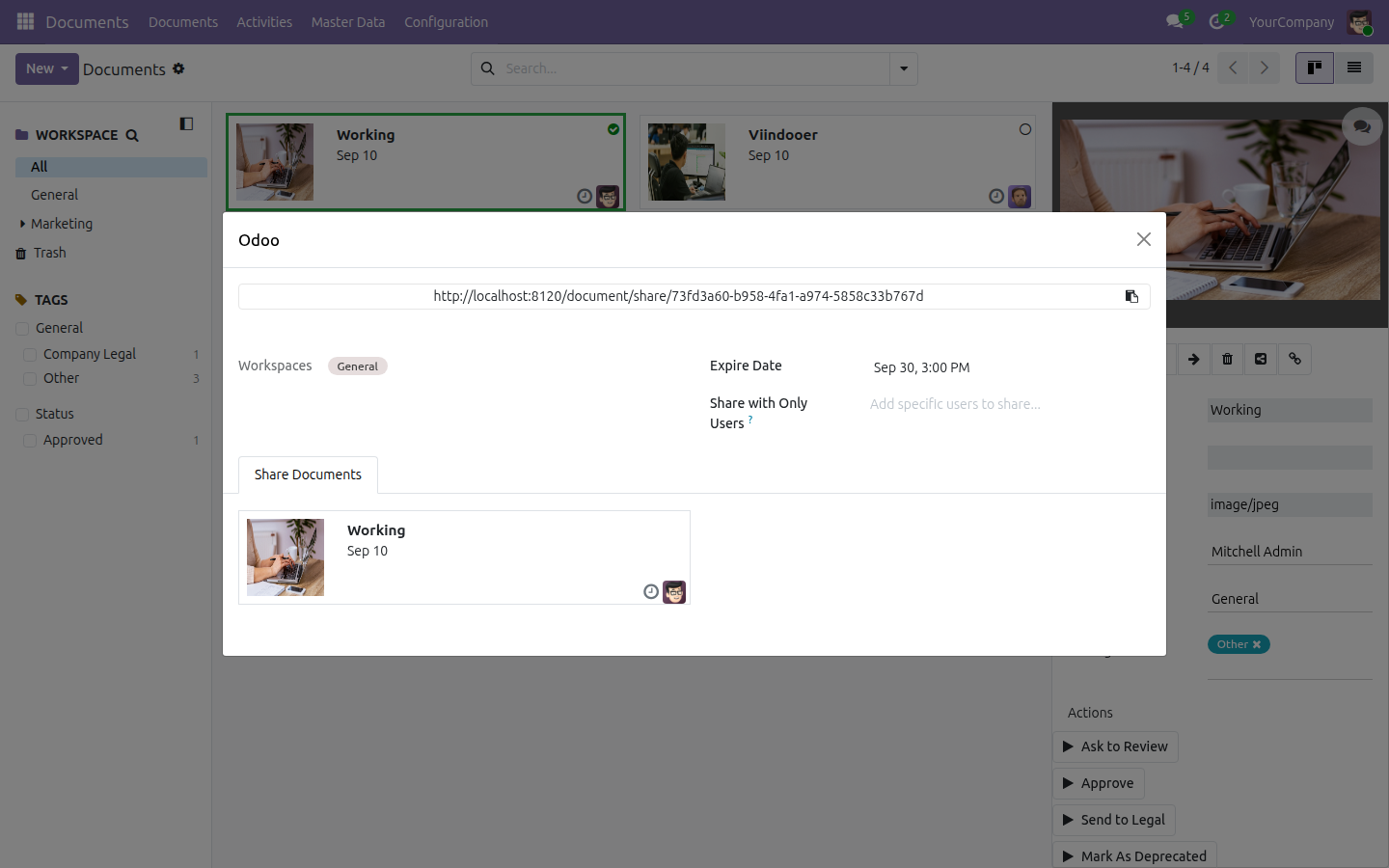Open the New button dropdown
This screenshot has height=868, width=1389.
coord(47,68)
